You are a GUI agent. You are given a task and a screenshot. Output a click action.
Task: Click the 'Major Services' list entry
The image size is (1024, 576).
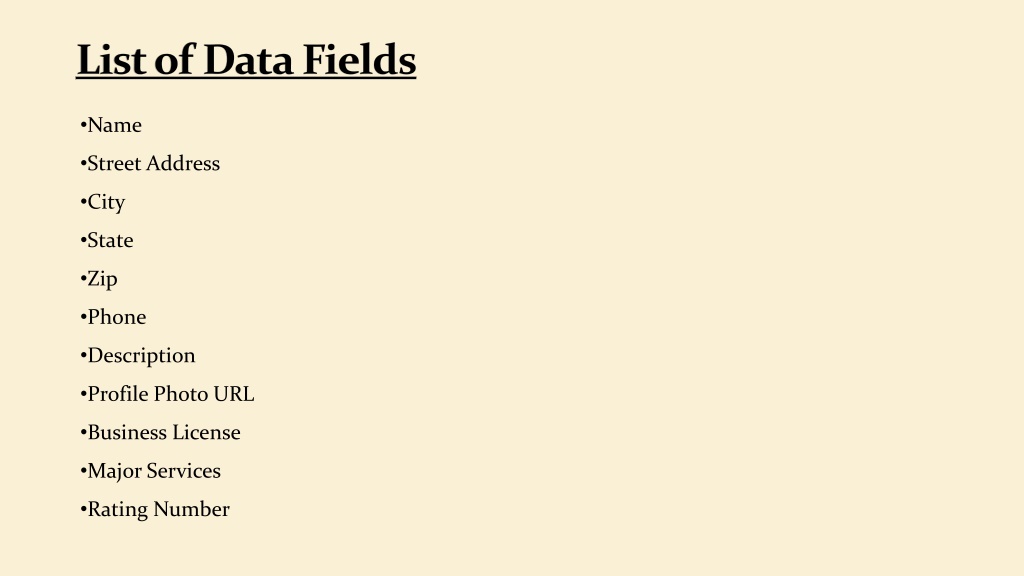[x=151, y=471]
